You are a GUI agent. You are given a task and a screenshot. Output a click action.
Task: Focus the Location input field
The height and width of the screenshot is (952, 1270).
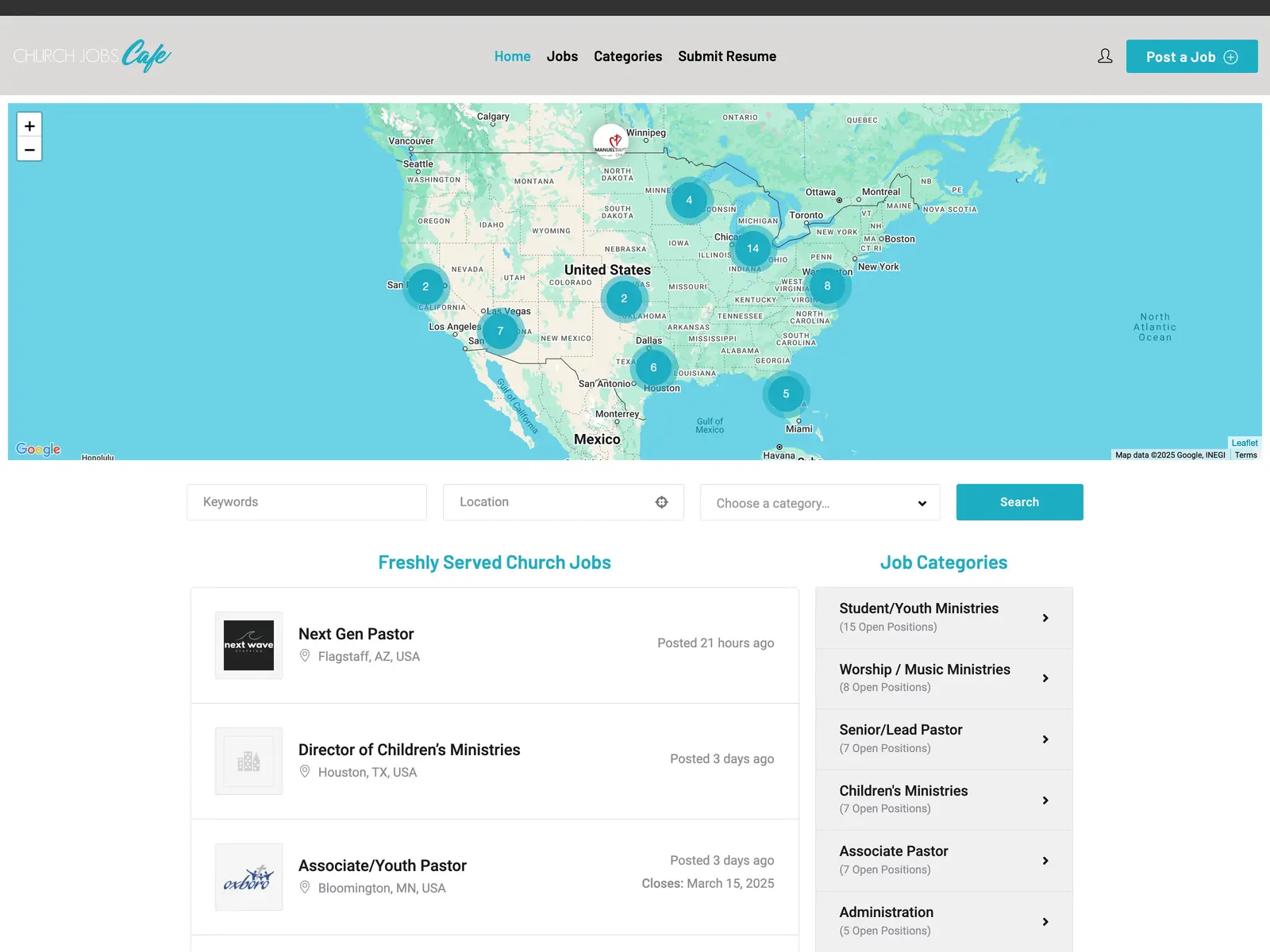coord(563,502)
